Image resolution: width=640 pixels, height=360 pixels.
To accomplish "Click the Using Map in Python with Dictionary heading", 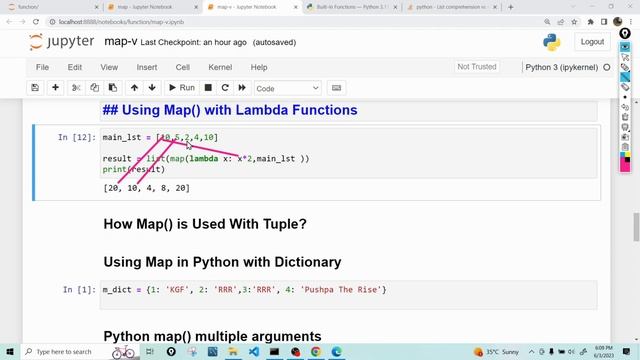I will click(x=222, y=262).
